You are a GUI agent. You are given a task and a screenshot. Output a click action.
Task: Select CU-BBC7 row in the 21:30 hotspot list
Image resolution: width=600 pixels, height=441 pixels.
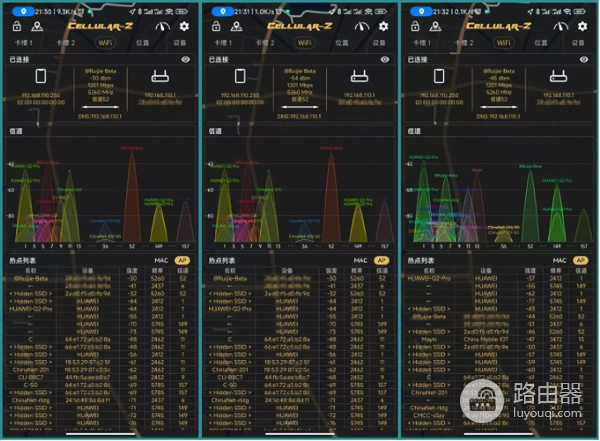(100, 377)
